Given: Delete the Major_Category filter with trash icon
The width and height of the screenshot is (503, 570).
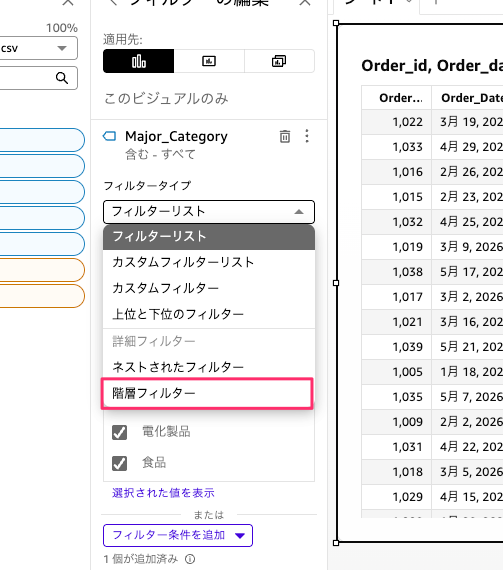Looking at the screenshot, I should point(285,136).
